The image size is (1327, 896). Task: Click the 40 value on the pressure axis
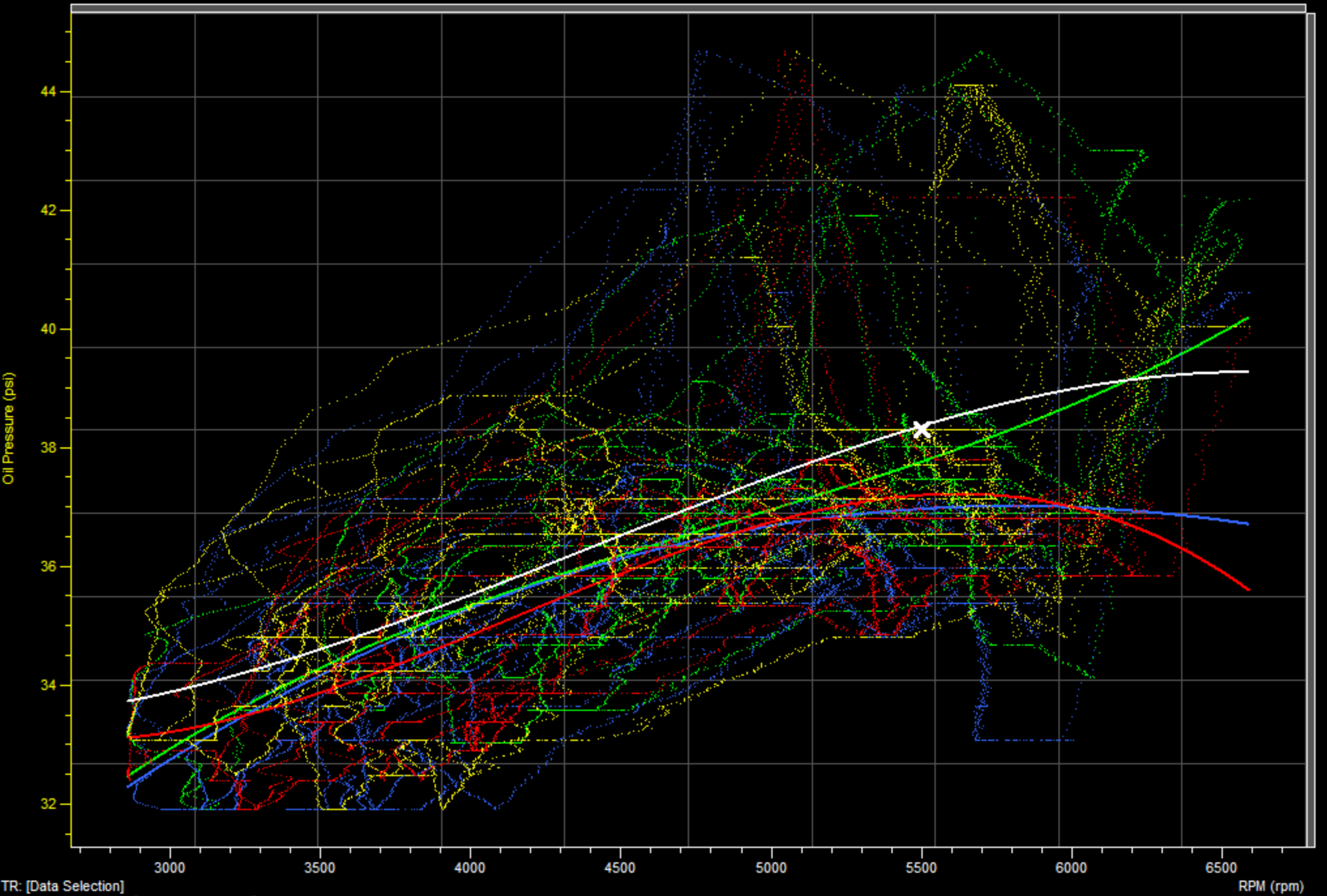coord(48,330)
